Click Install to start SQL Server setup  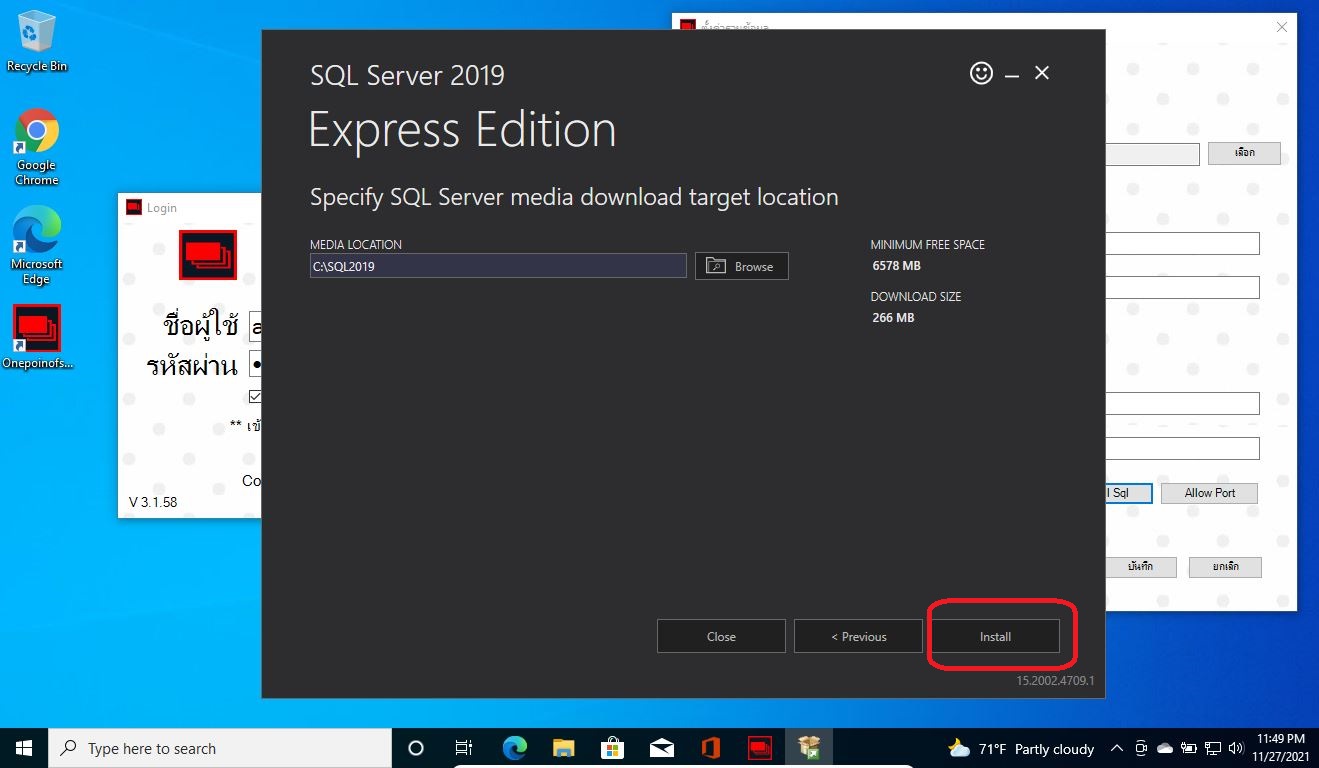click(995, 636)
